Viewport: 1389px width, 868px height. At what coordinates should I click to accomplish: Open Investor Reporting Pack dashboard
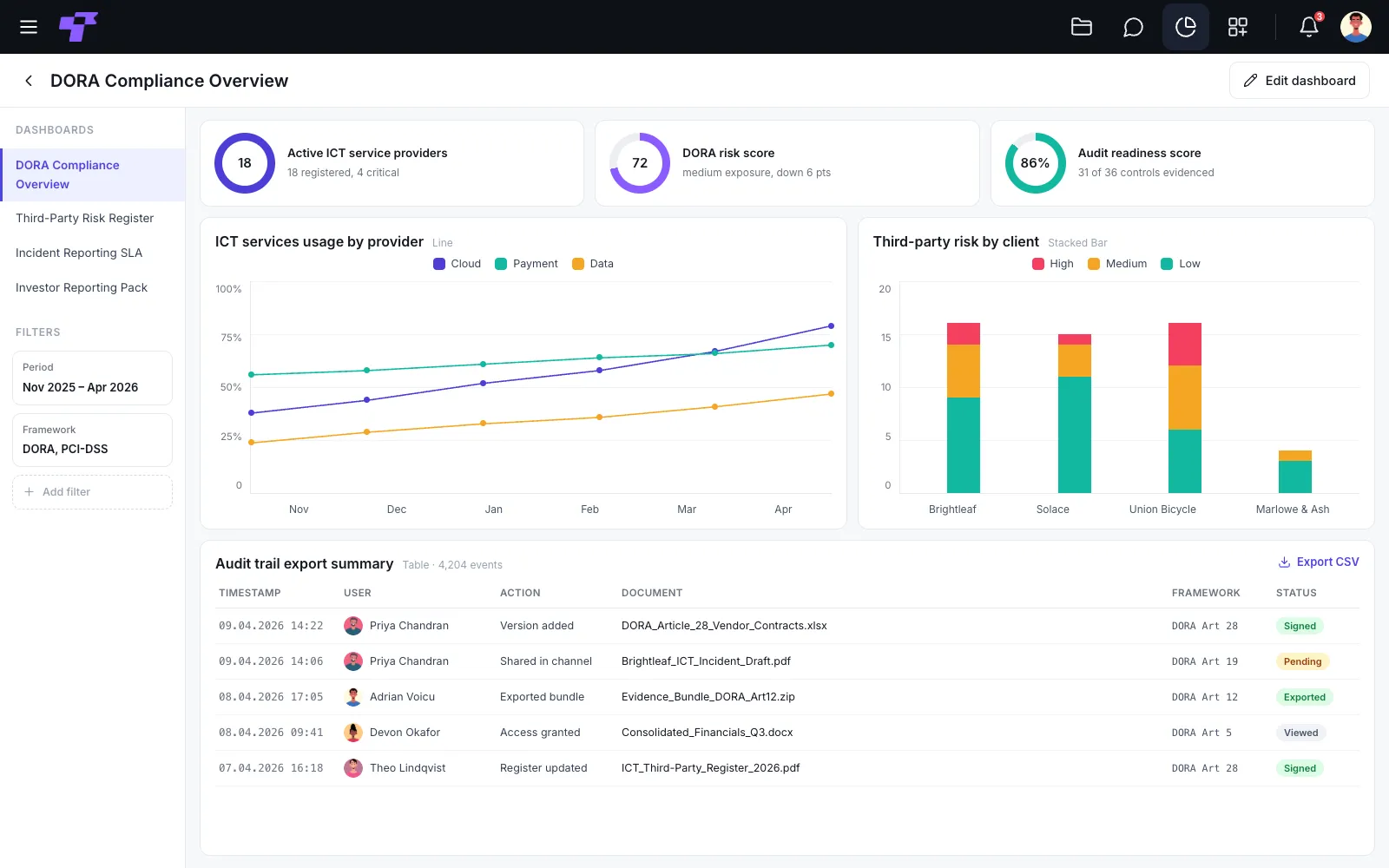[x=82, y=287]
